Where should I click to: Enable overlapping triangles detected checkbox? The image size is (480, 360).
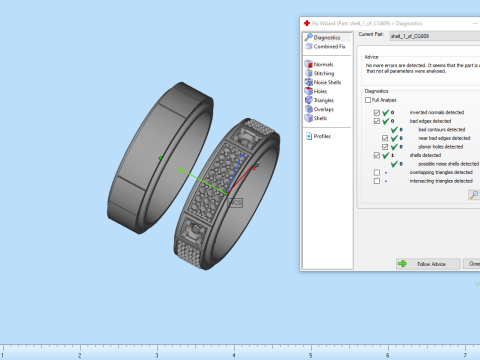click(x=377, y=172)
